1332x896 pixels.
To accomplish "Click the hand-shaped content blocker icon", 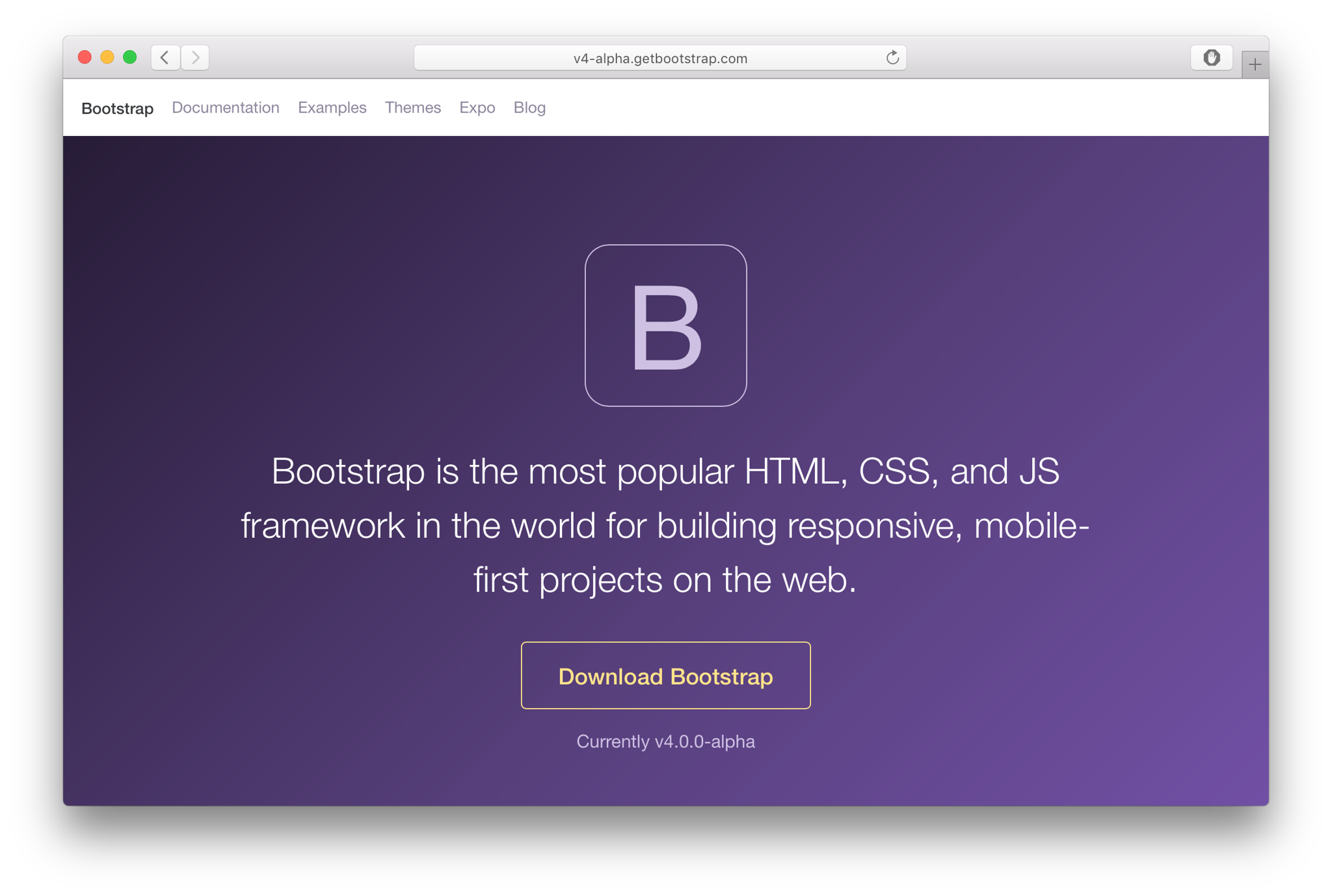I will (1211, 57).
